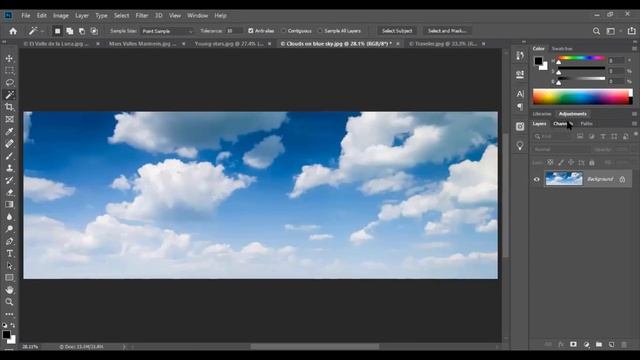
Task: Open the History panel icon in dock
Action: [520, 56]
